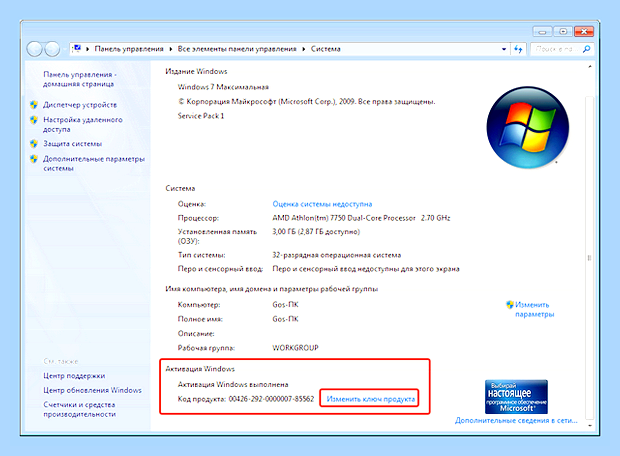
Task: Open Диспетчер устройств link
Action: click(x=80, y=105)
